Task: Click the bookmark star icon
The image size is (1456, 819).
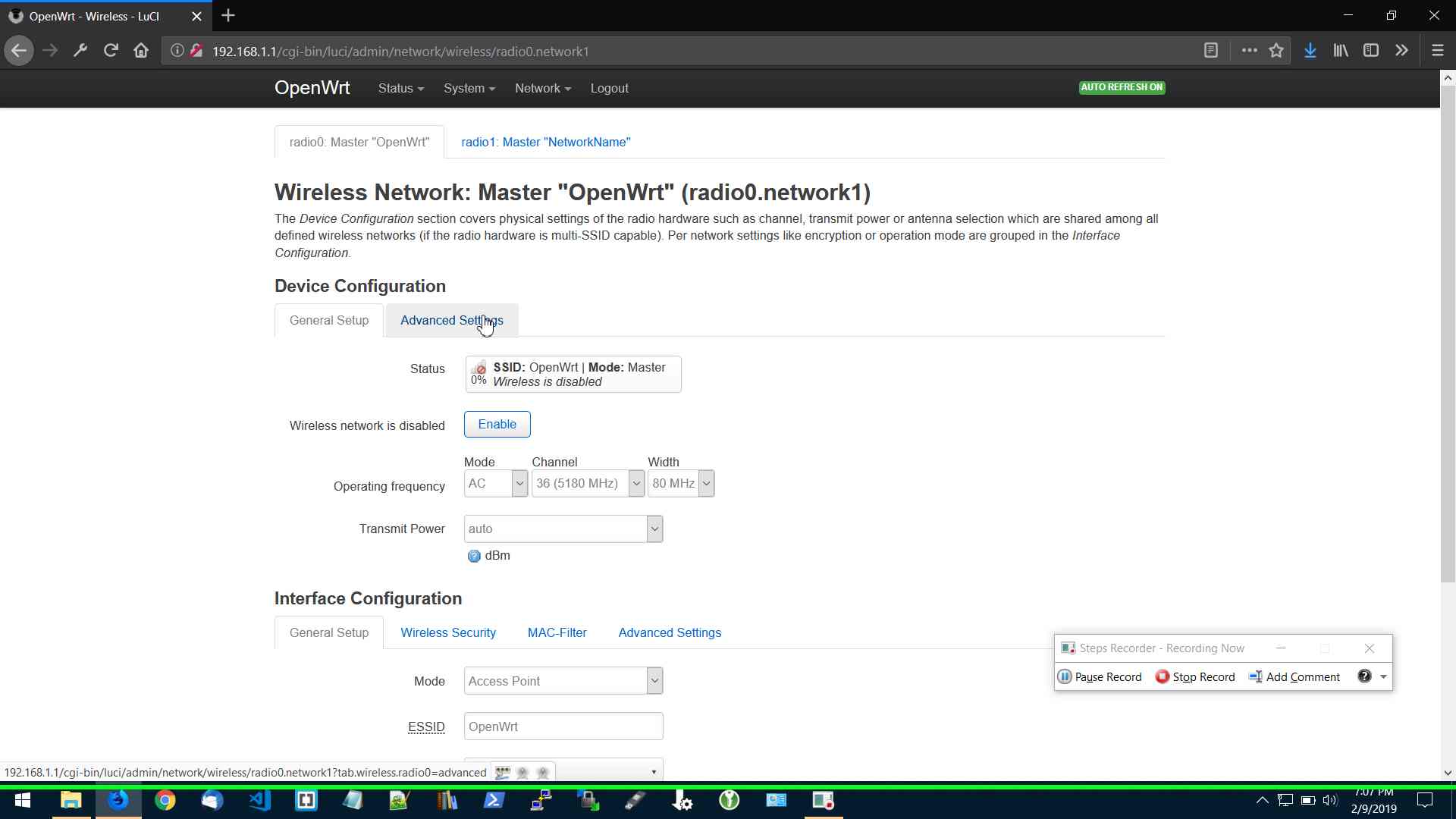Action: click(x=1276, y=51)
